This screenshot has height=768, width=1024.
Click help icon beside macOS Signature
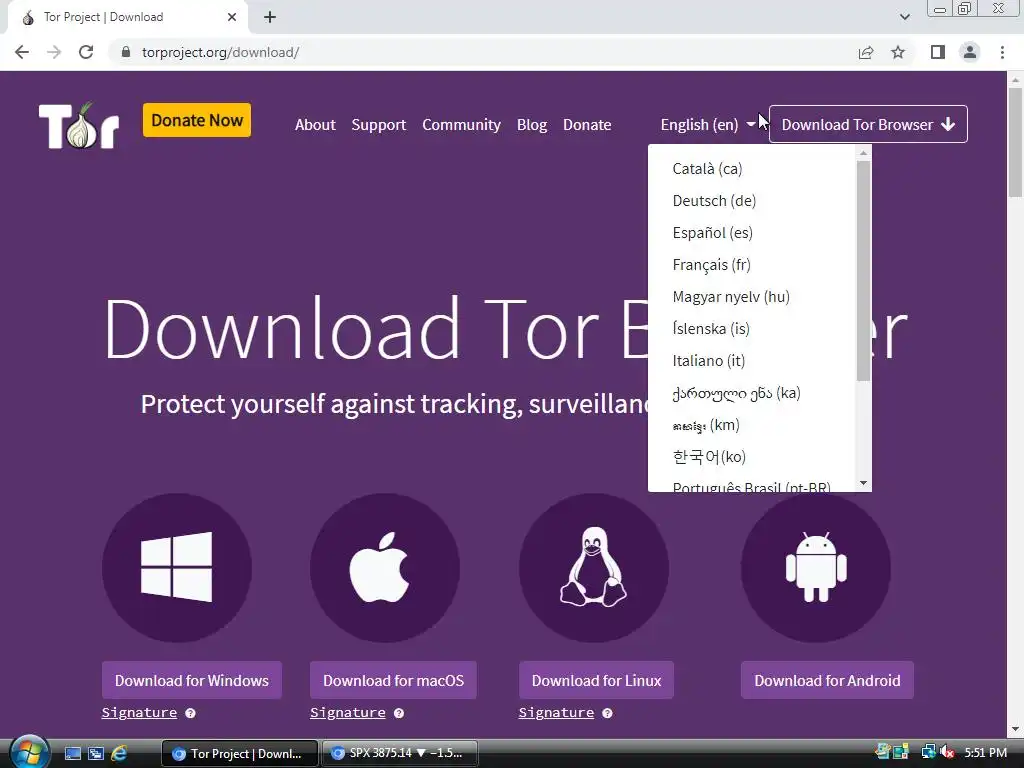click(399, 713)
